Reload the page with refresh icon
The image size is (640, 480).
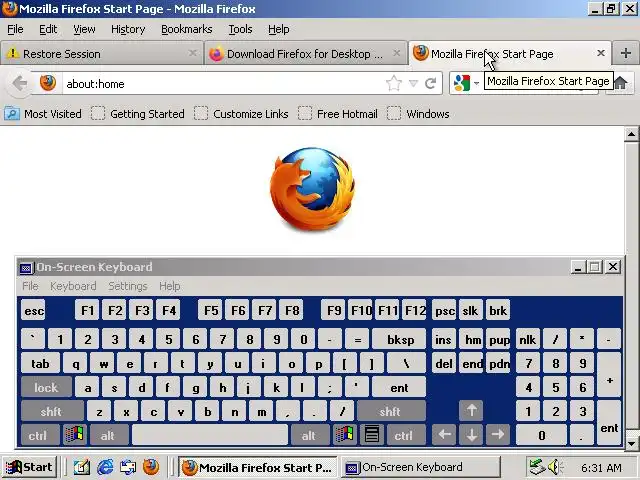point(431,83)
